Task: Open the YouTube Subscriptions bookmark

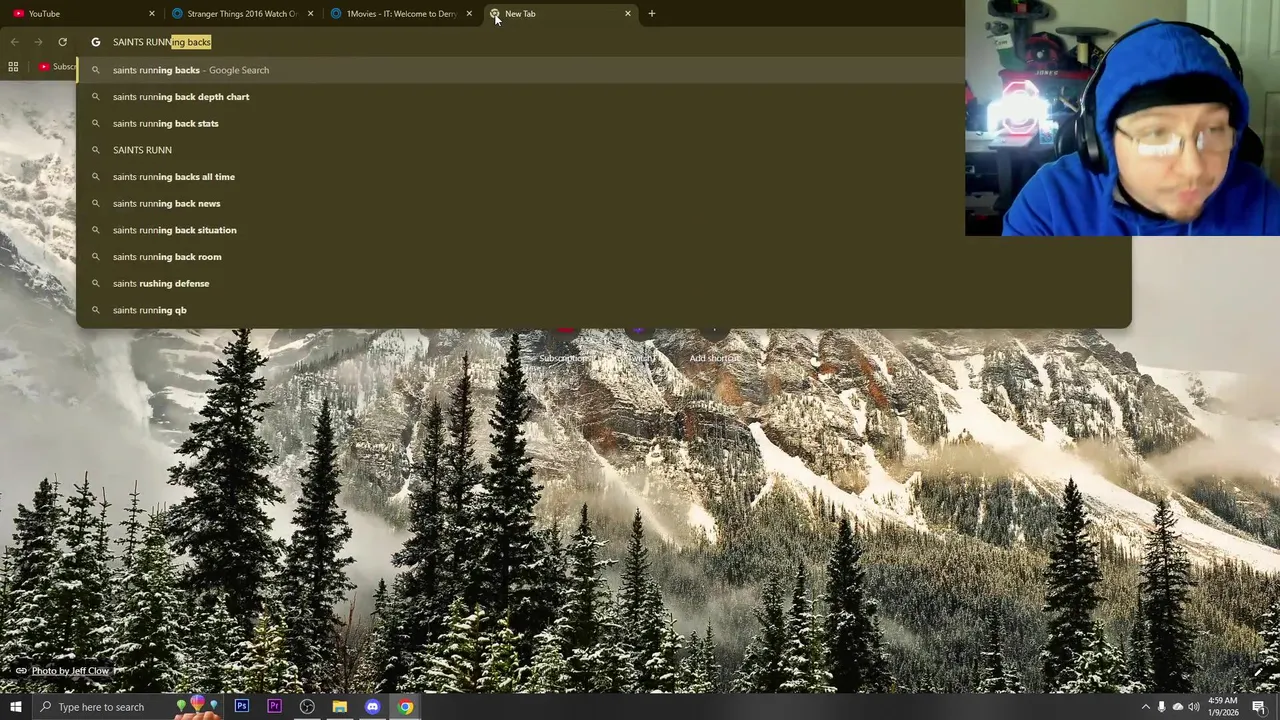Action: click(x=57, y=67)
